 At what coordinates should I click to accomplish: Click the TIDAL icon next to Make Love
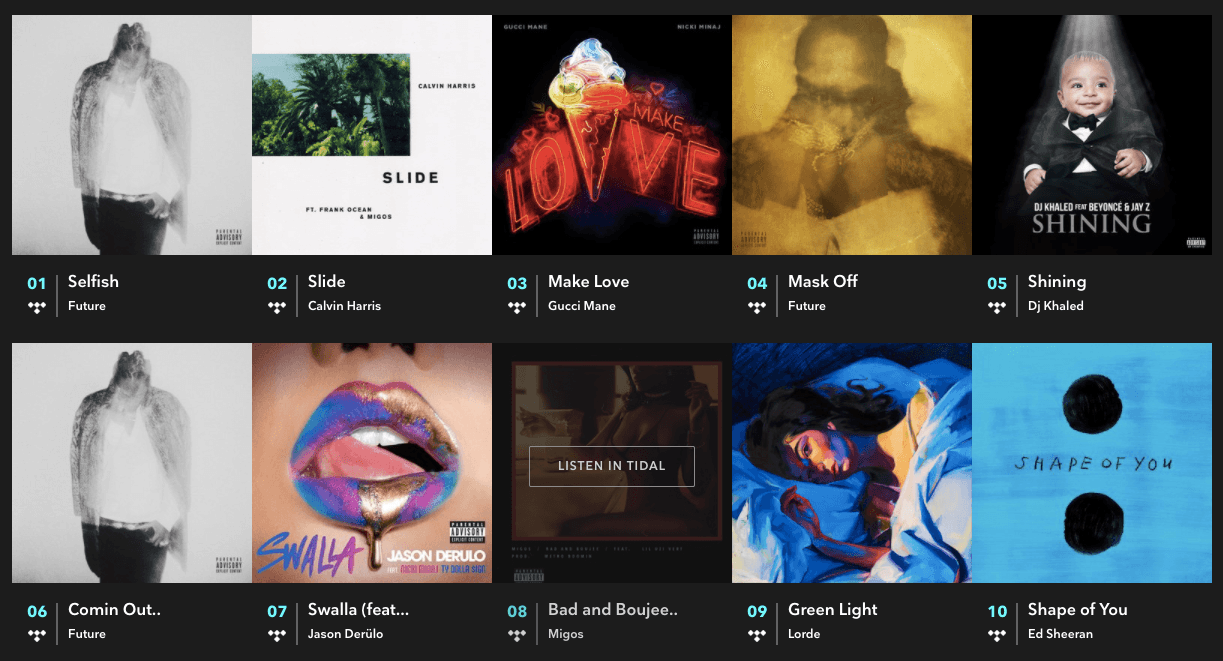tap(517, 306)
